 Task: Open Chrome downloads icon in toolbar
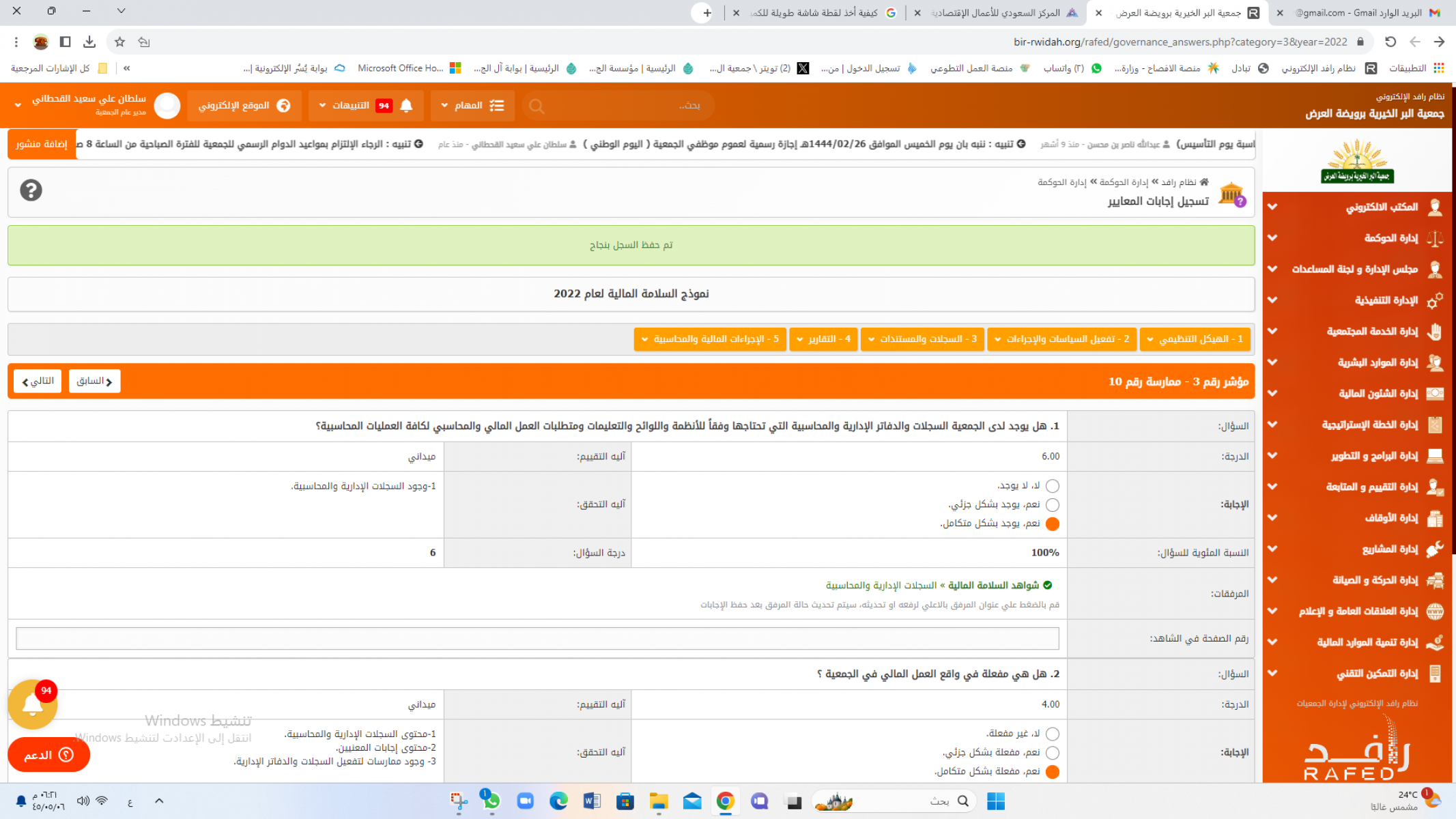(x=89, y=42)
